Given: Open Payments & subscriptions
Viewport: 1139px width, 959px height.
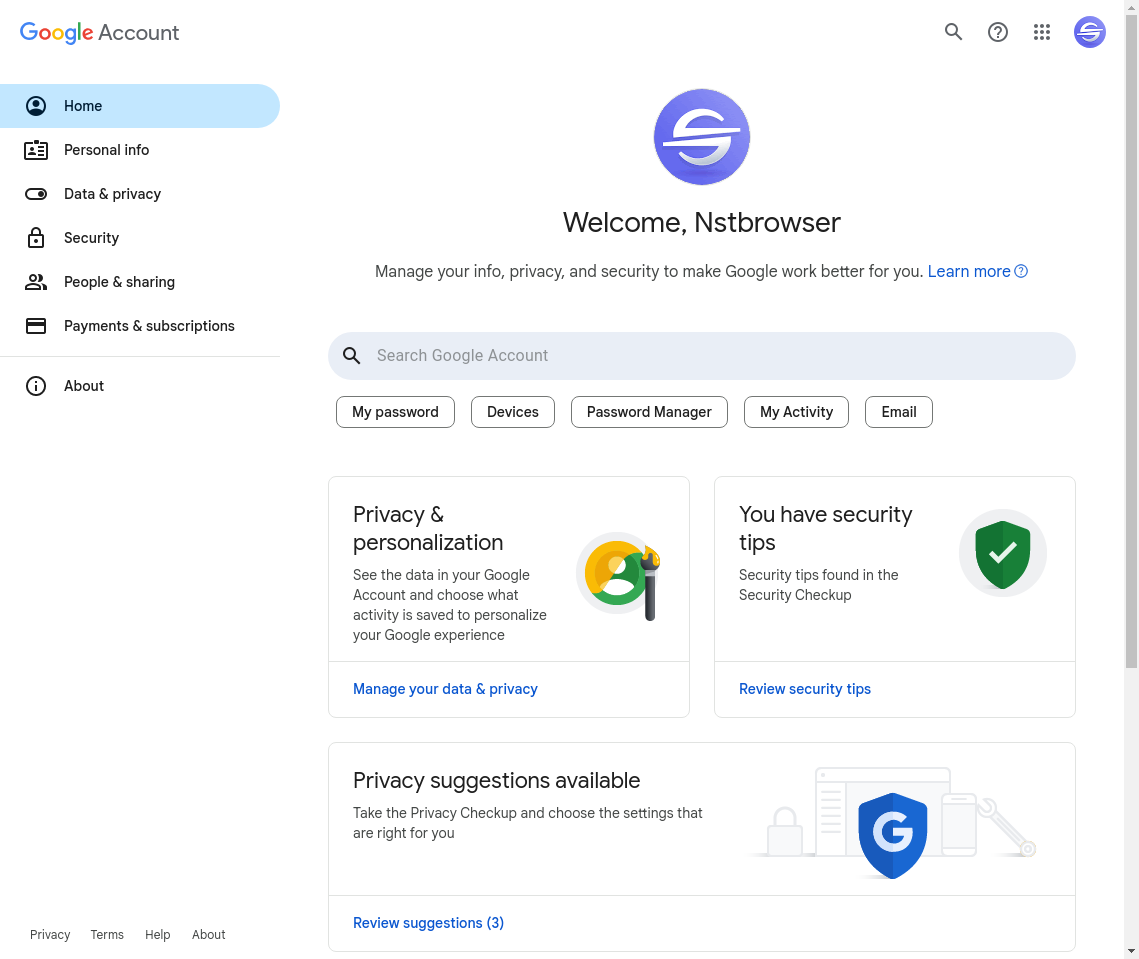Looking at the screenshot, I should 139,326.
